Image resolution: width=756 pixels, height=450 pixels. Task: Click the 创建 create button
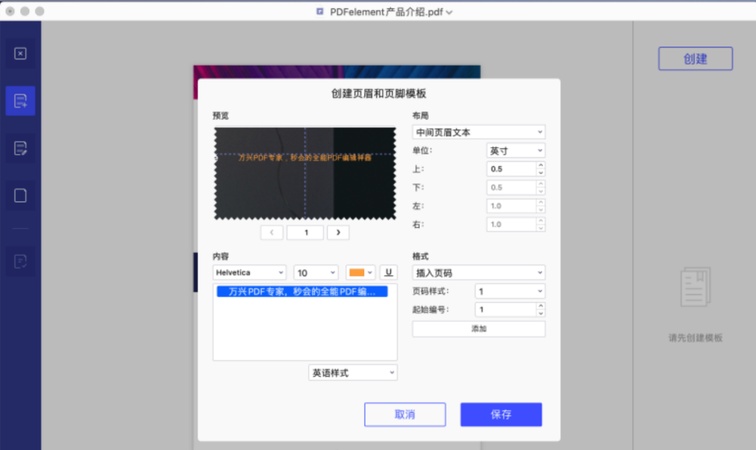695,59
